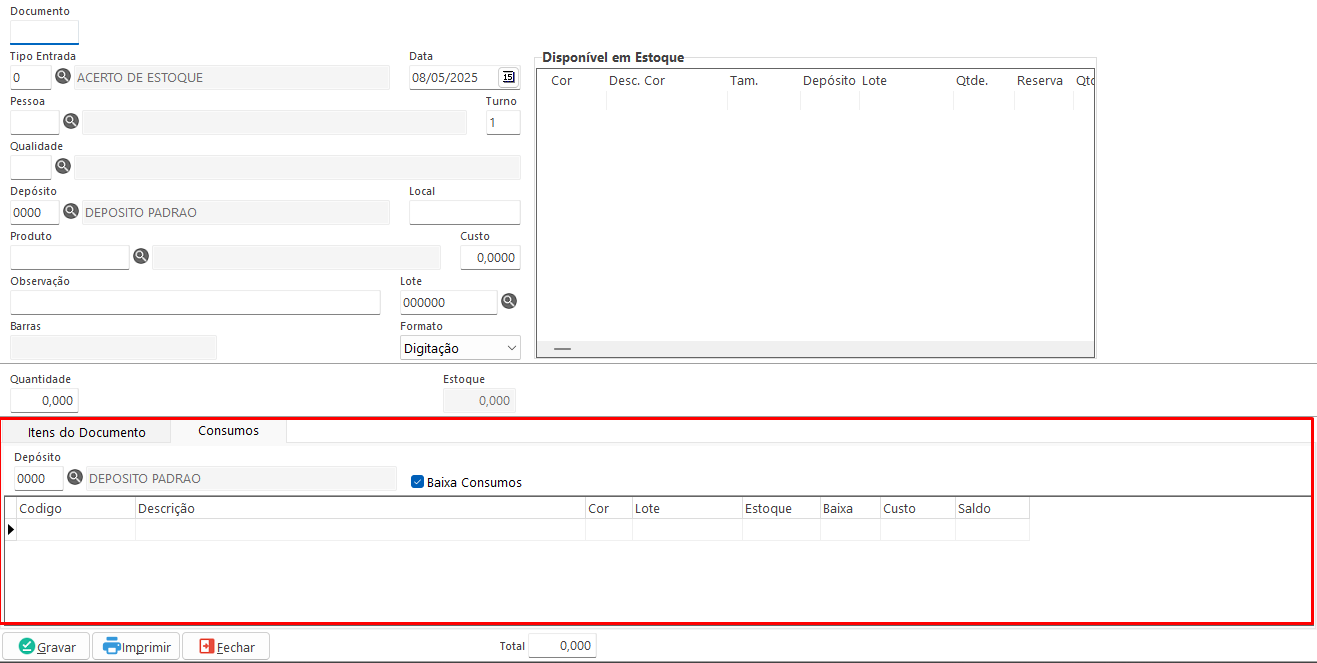
Task: Open the Data calendar picker icon
Action: 508,77
